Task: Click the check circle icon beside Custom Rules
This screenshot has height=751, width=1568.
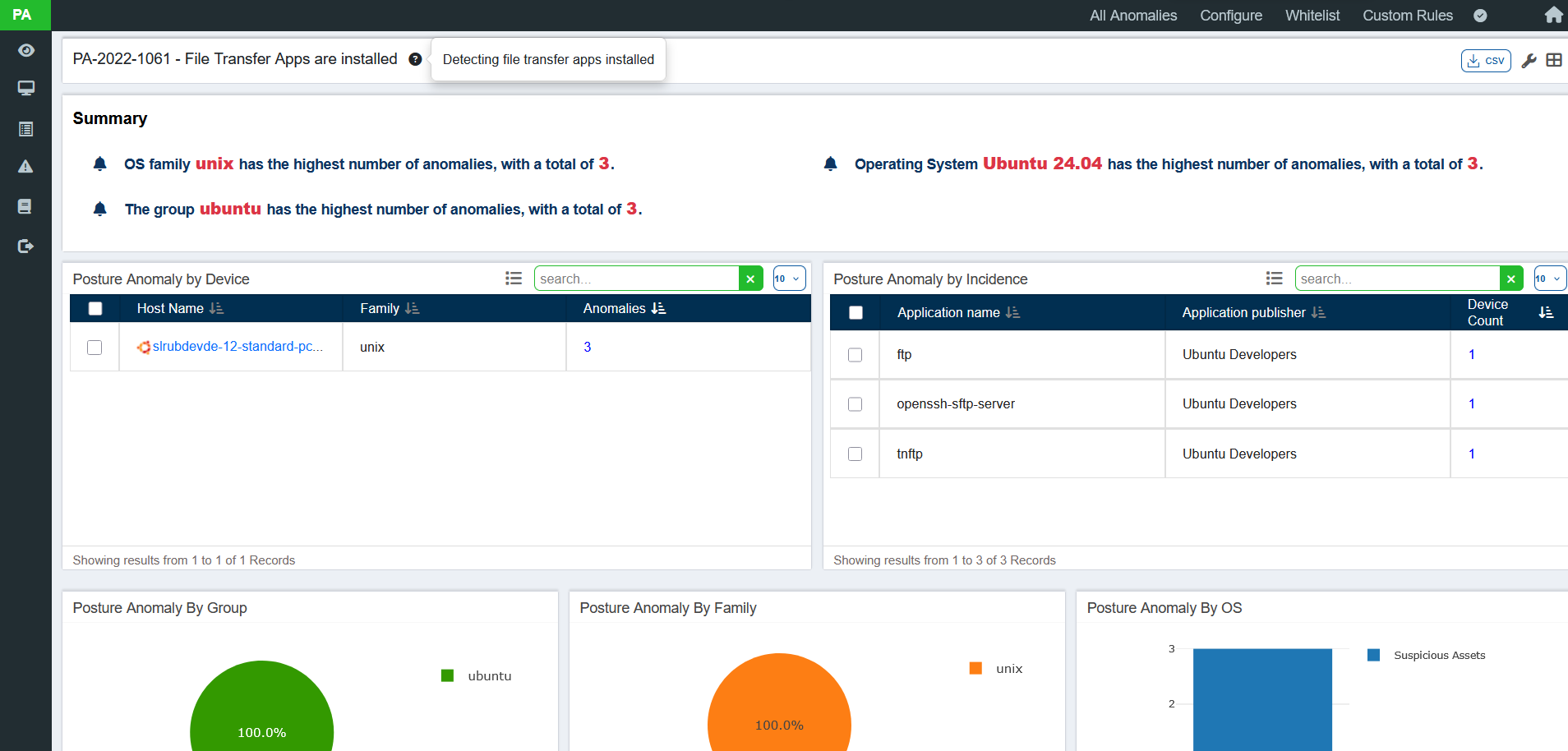Action: click(1480, 16)
